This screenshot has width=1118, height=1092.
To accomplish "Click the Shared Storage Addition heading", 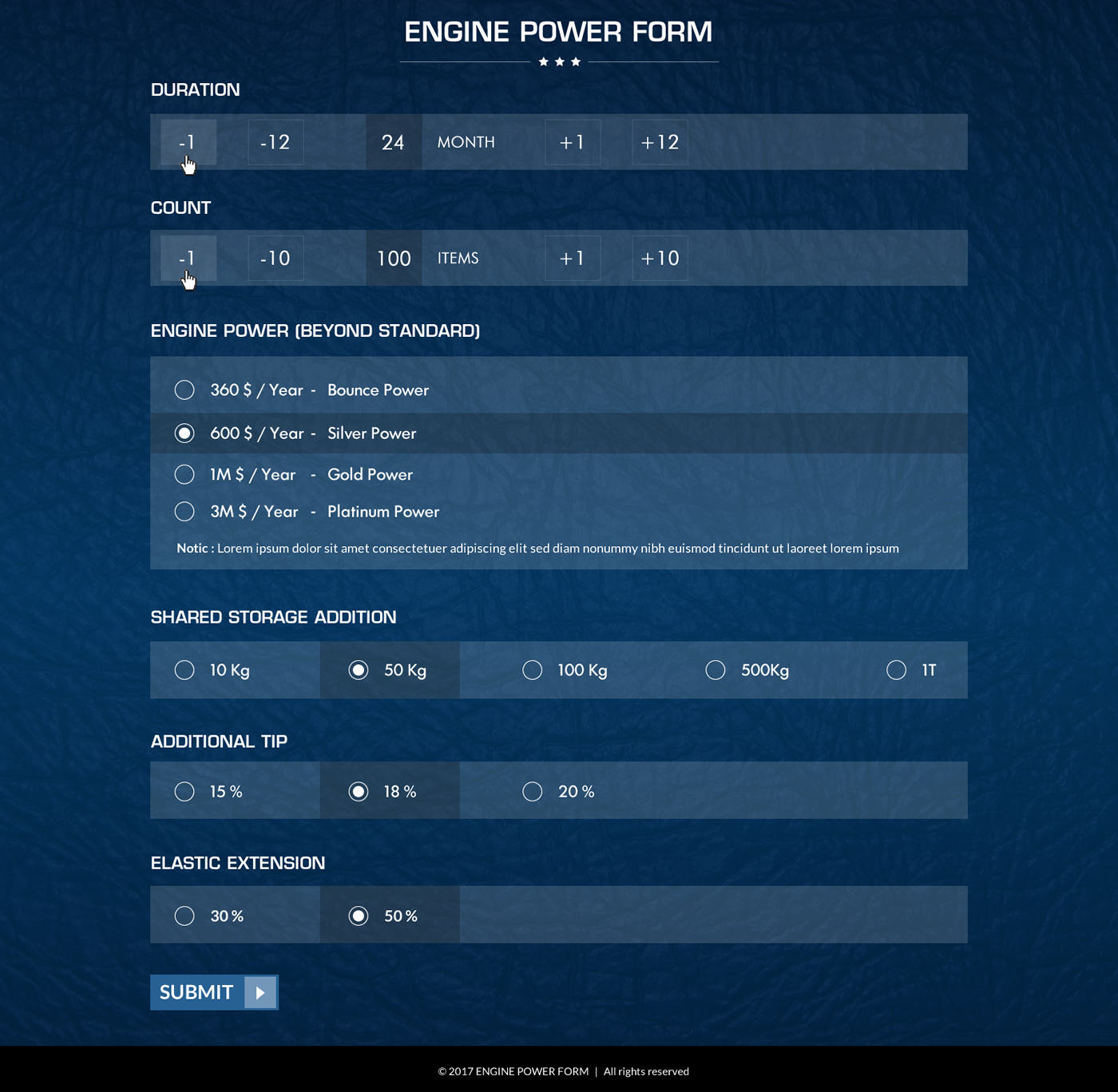I will [273, 617].
